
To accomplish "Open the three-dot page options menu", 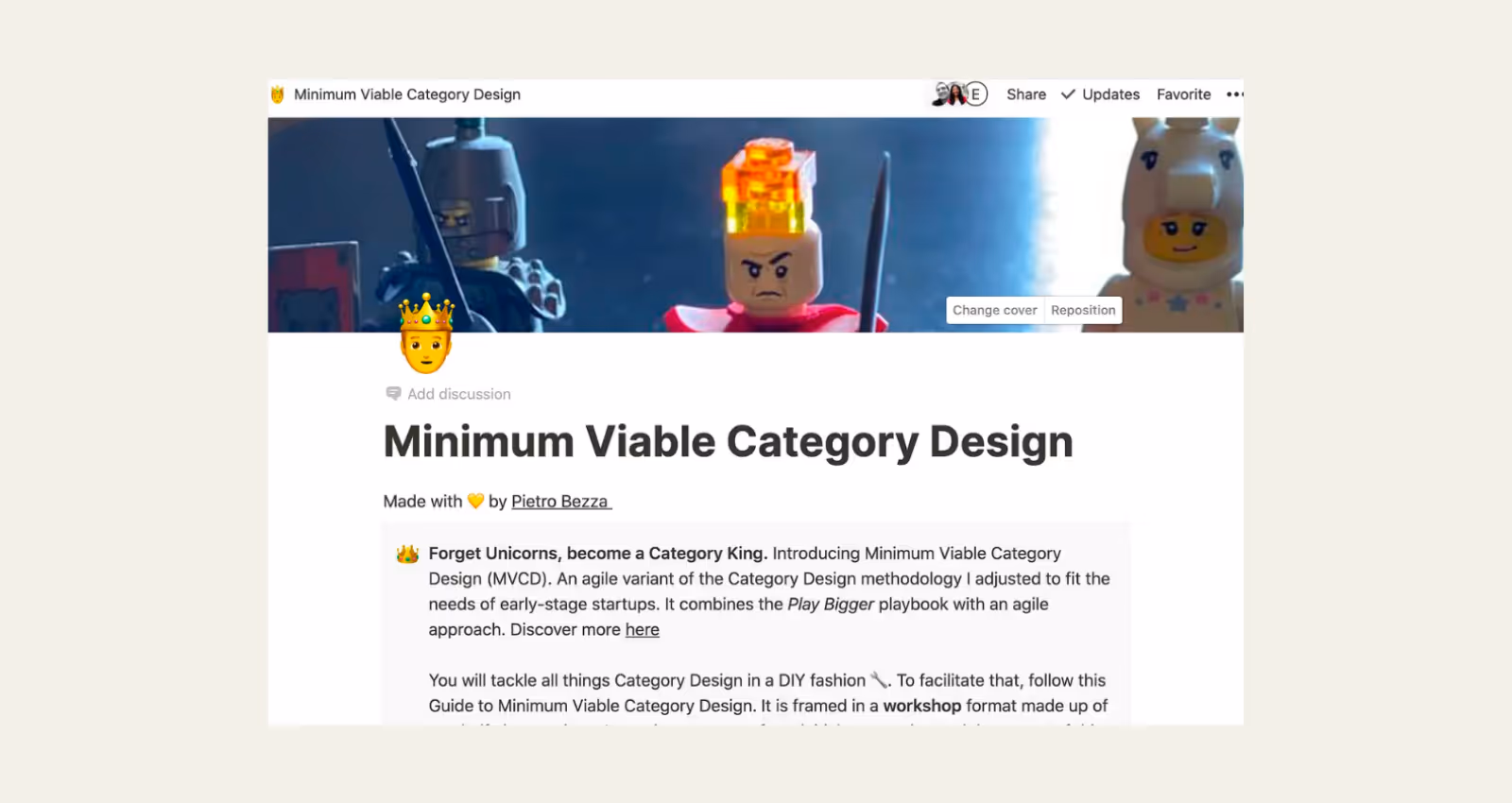I will (1234, 94).
